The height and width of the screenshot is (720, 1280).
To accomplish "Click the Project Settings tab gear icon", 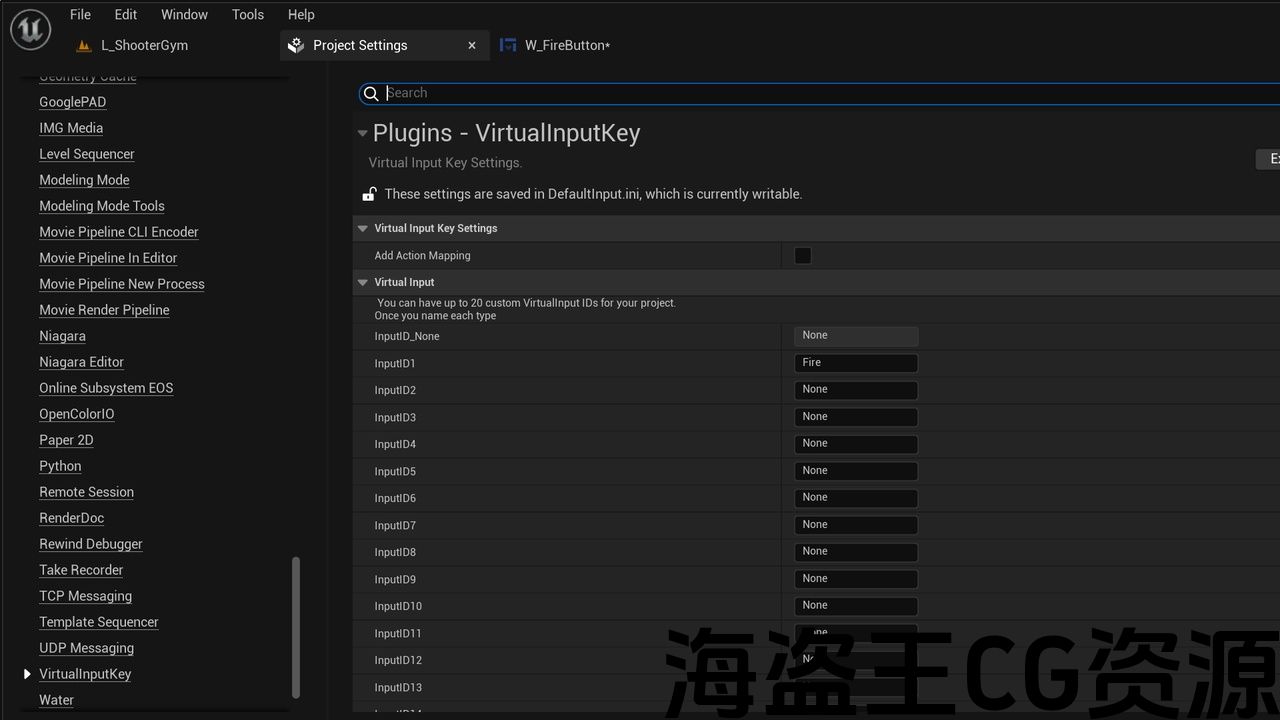I will click(295, 45).
